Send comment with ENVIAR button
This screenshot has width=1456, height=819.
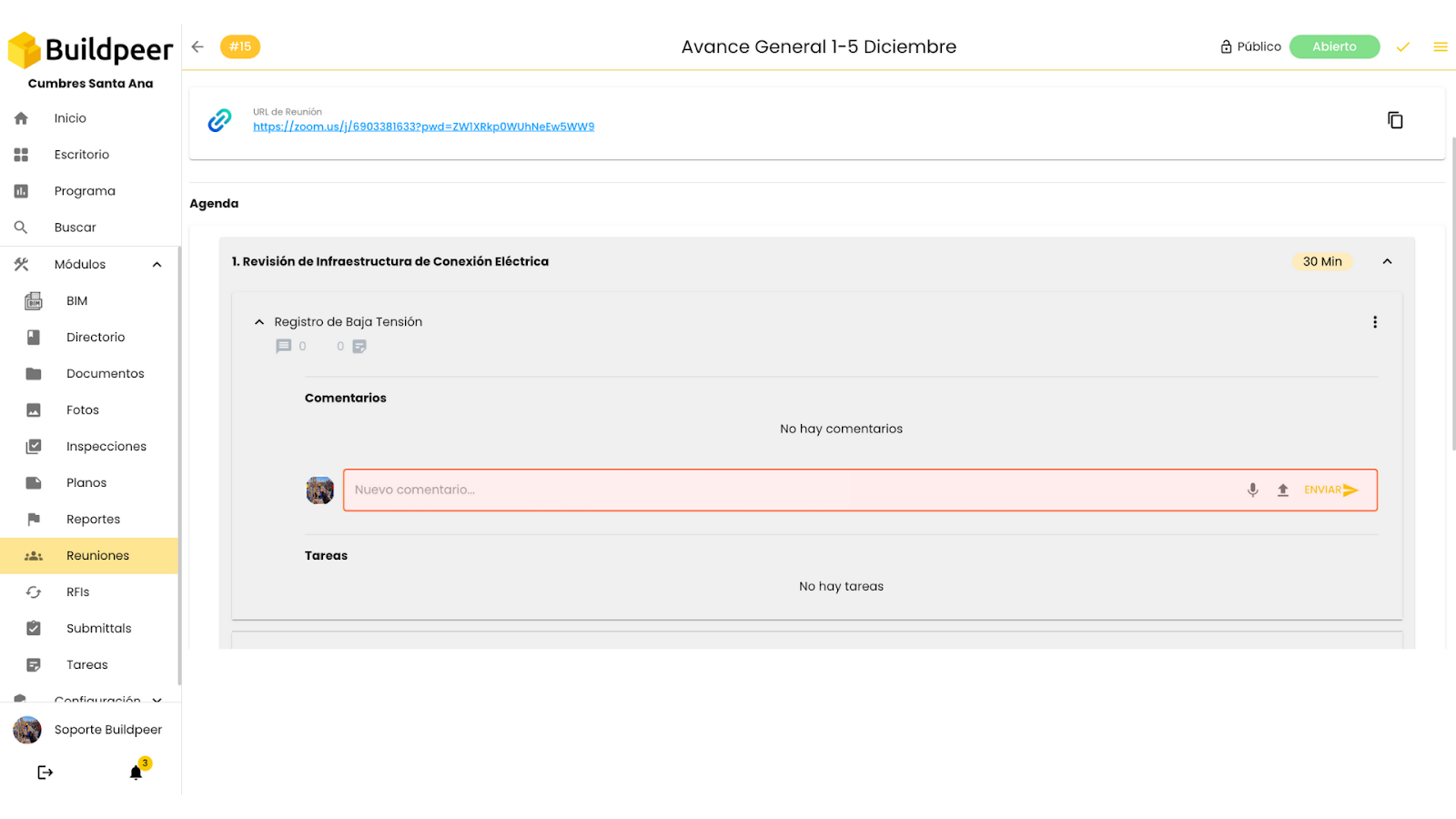1331,490
